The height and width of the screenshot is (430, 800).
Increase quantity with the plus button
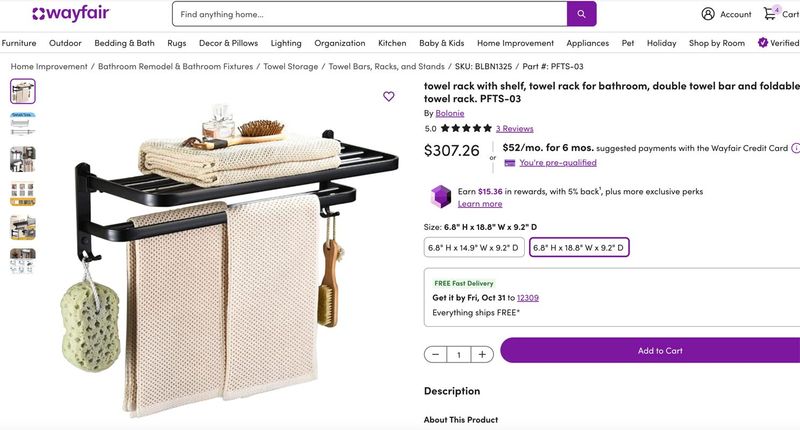coord(482,354)
